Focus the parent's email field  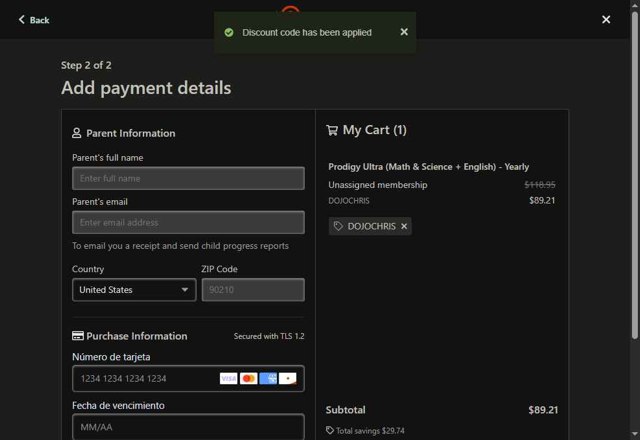coord(188,222)
